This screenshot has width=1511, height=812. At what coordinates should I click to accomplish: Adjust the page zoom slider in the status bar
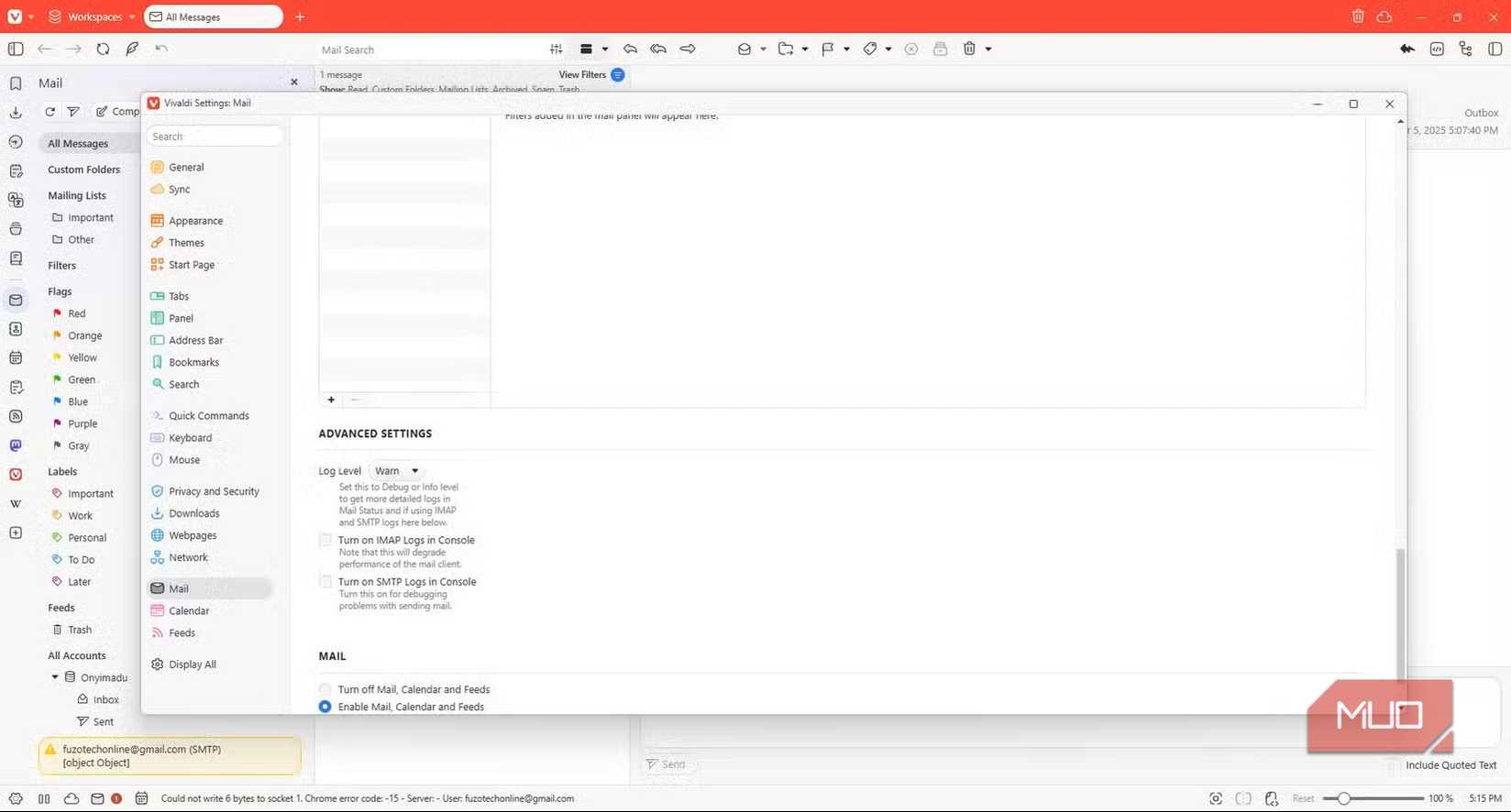pyautogui.click(x=1373, y=798)
